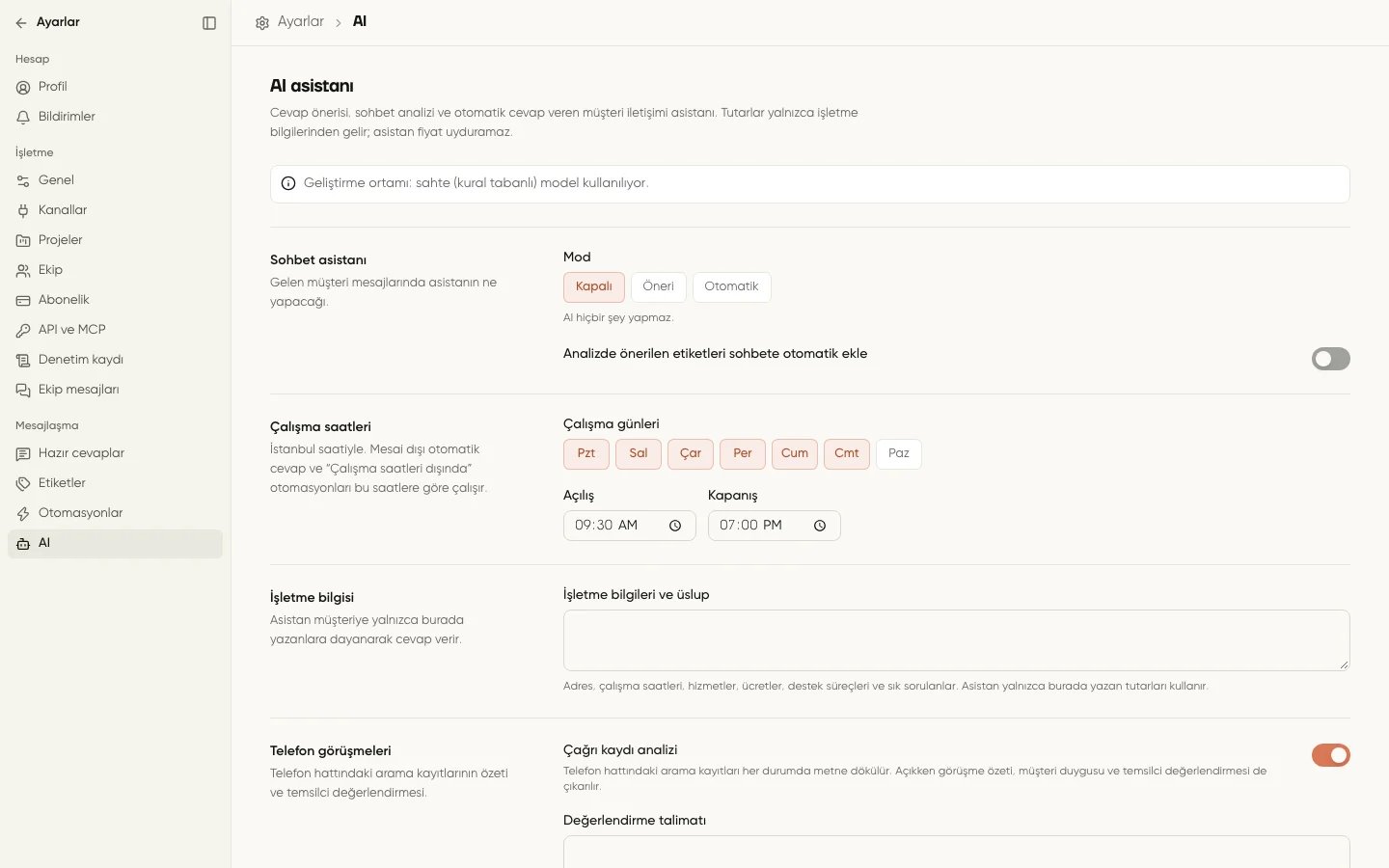
Task: Open the Abonelik settings page
Action: (x=115, y=300)
